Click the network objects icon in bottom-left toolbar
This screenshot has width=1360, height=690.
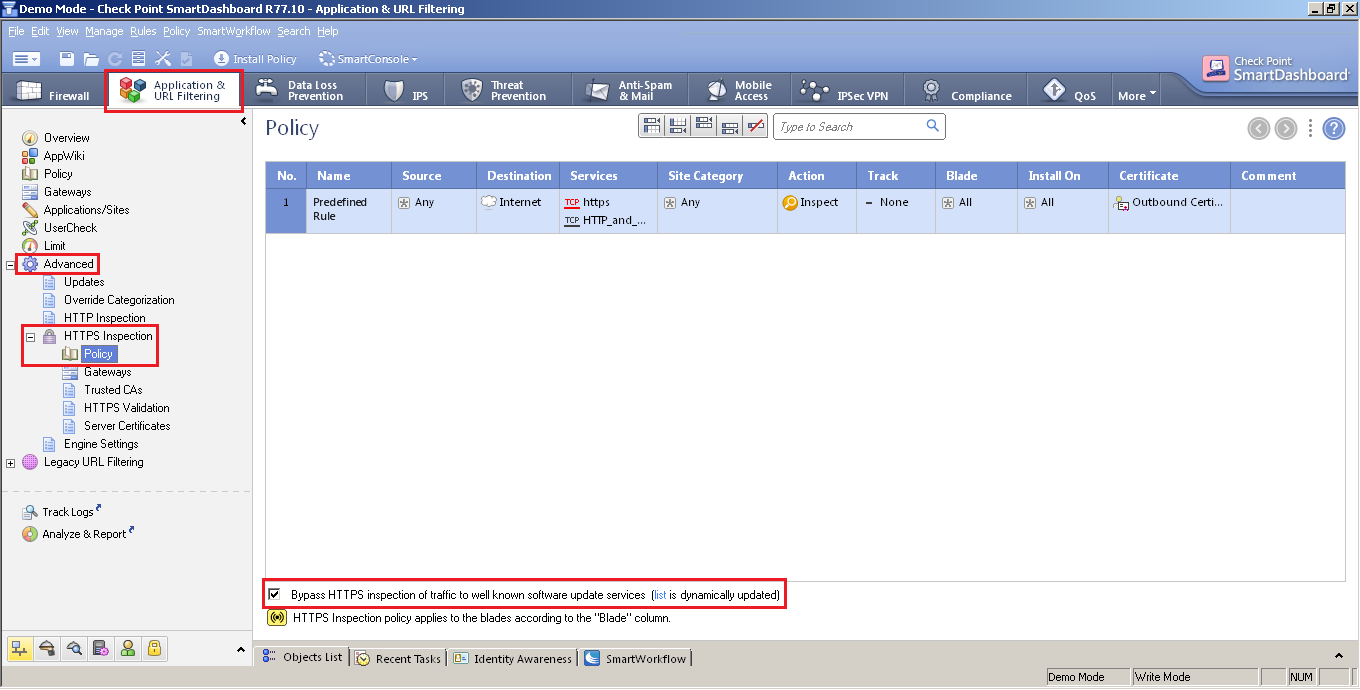click(x=20, y=649)
